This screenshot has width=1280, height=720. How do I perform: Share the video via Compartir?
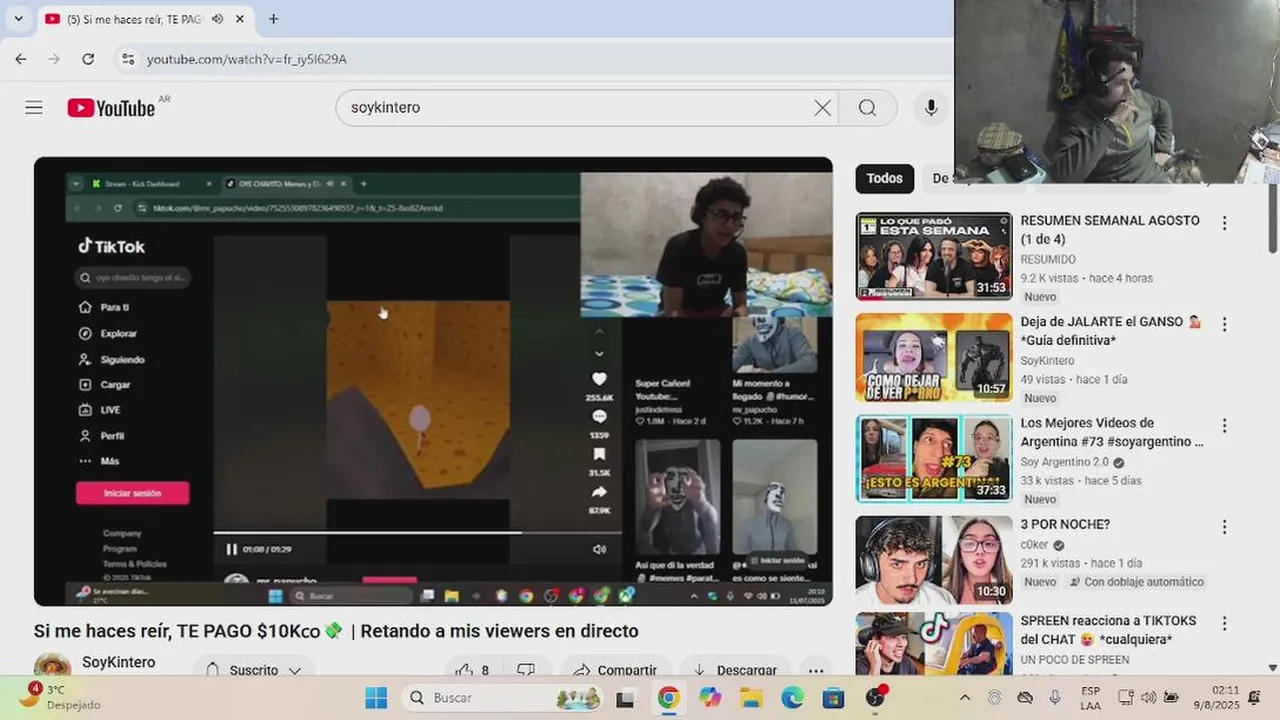point(616,670)
